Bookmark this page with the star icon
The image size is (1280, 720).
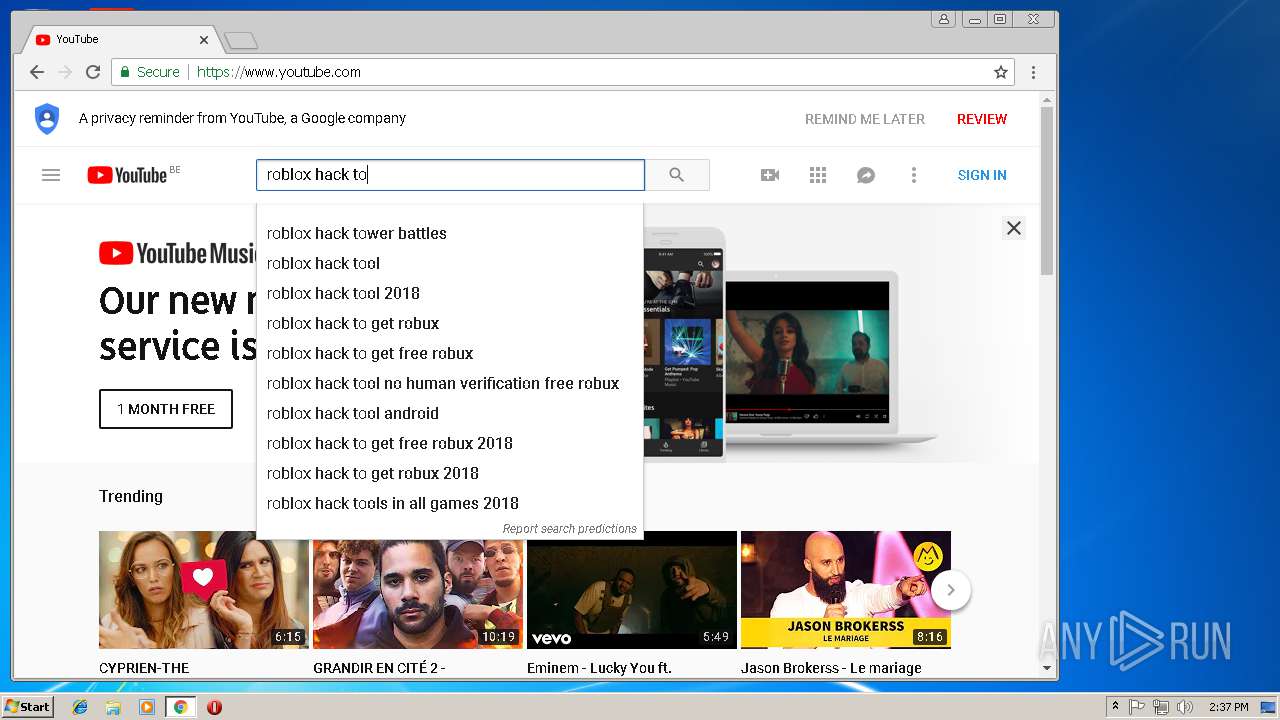click(x=1000, y=72)
